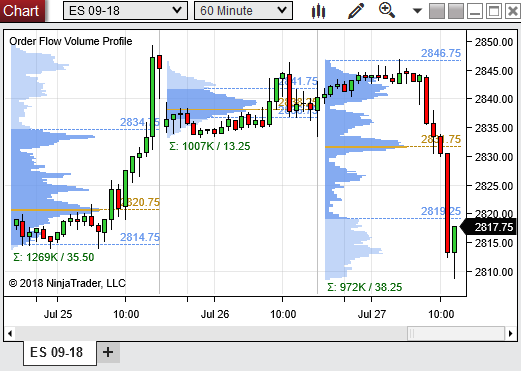Click the scrollbar right arrow

[511, 333]
